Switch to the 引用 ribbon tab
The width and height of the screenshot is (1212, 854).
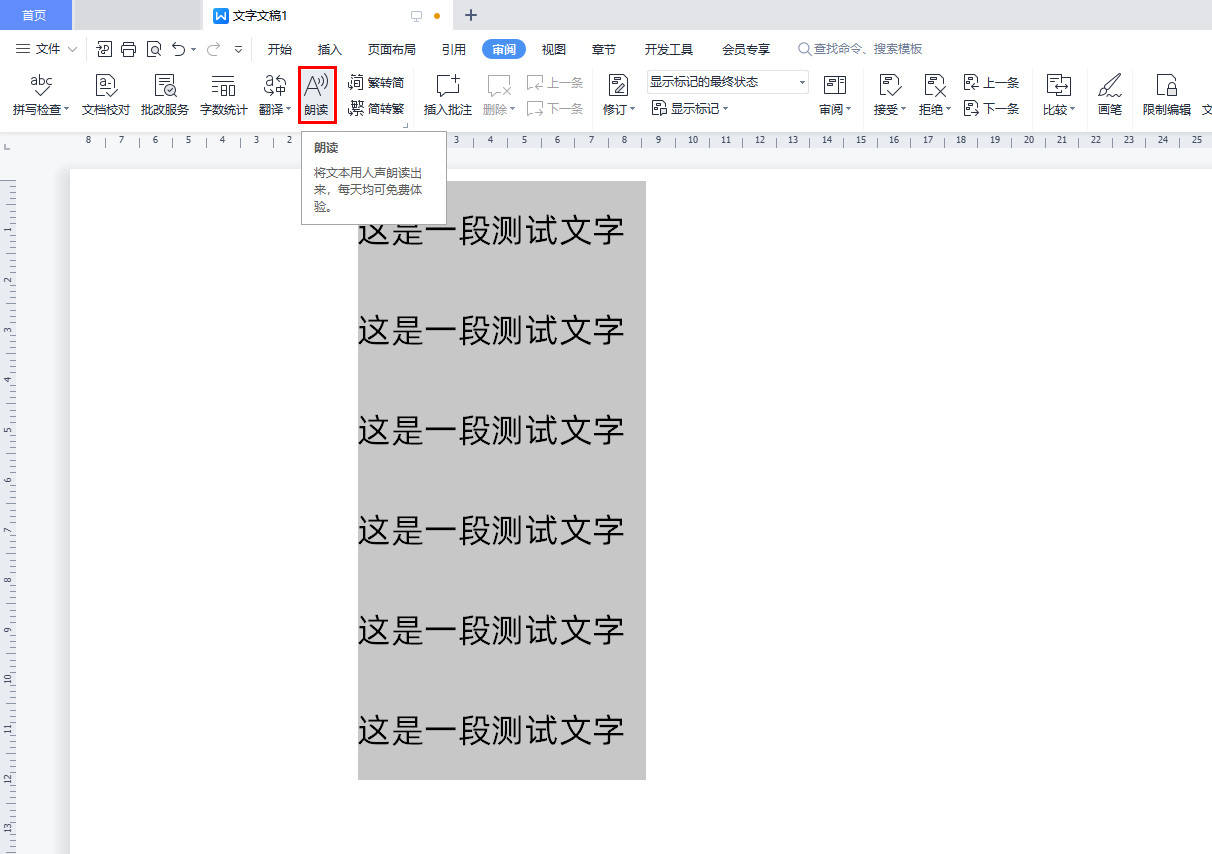tap(454, 49)
